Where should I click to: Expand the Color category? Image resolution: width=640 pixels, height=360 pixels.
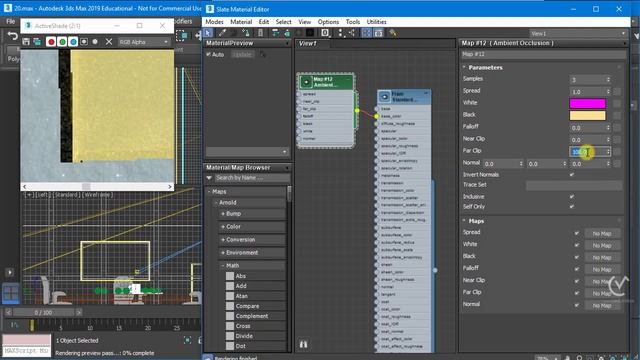pyautogui.click(x=223, y=227)
